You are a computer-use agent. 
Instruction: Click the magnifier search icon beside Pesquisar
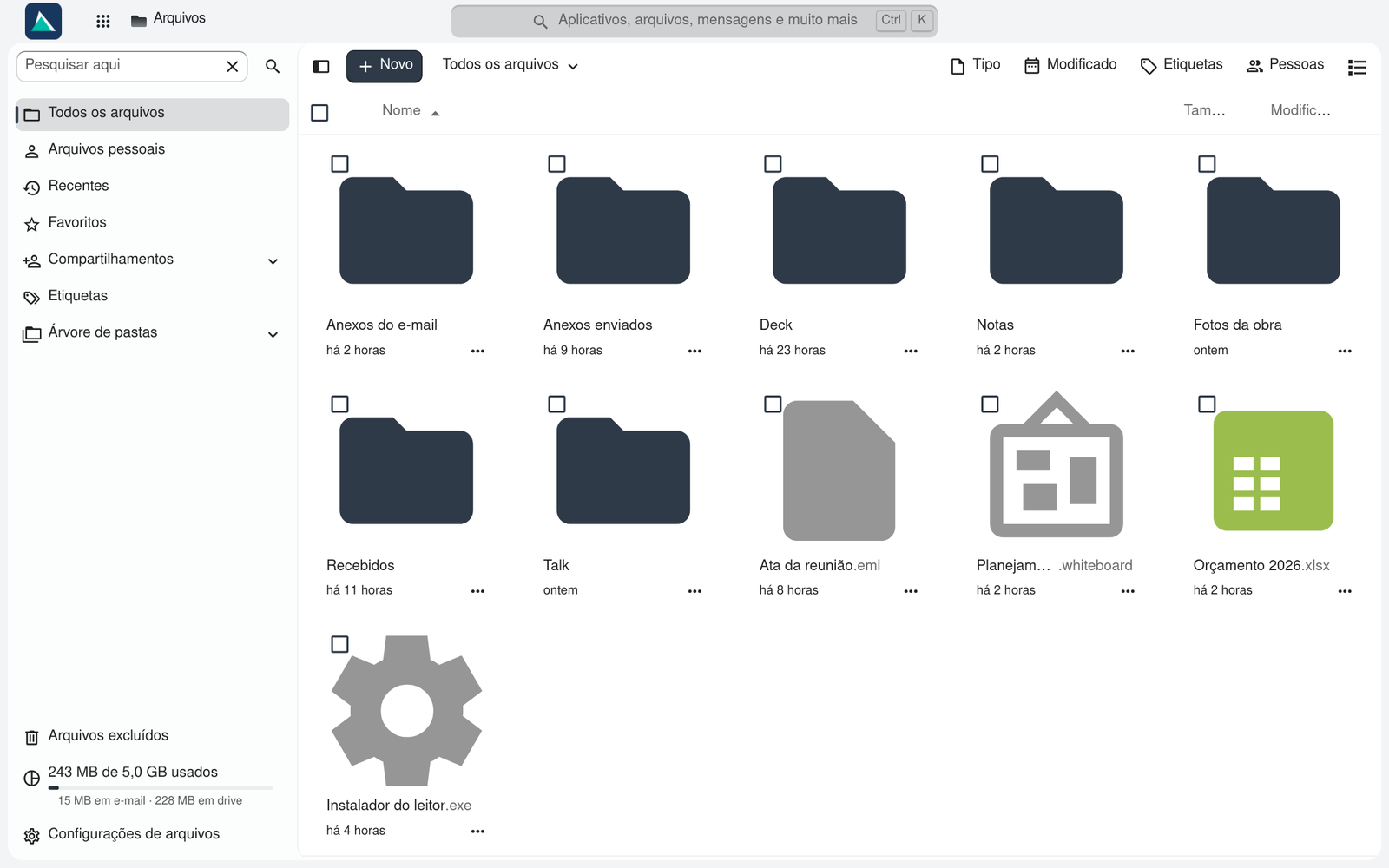tap(273, 66)
